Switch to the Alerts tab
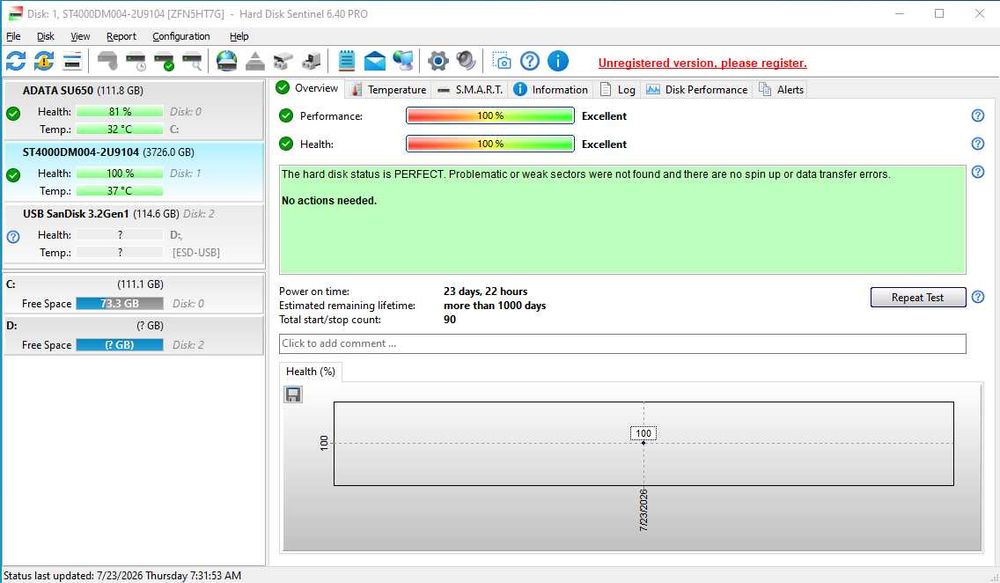 coord(781,90)
